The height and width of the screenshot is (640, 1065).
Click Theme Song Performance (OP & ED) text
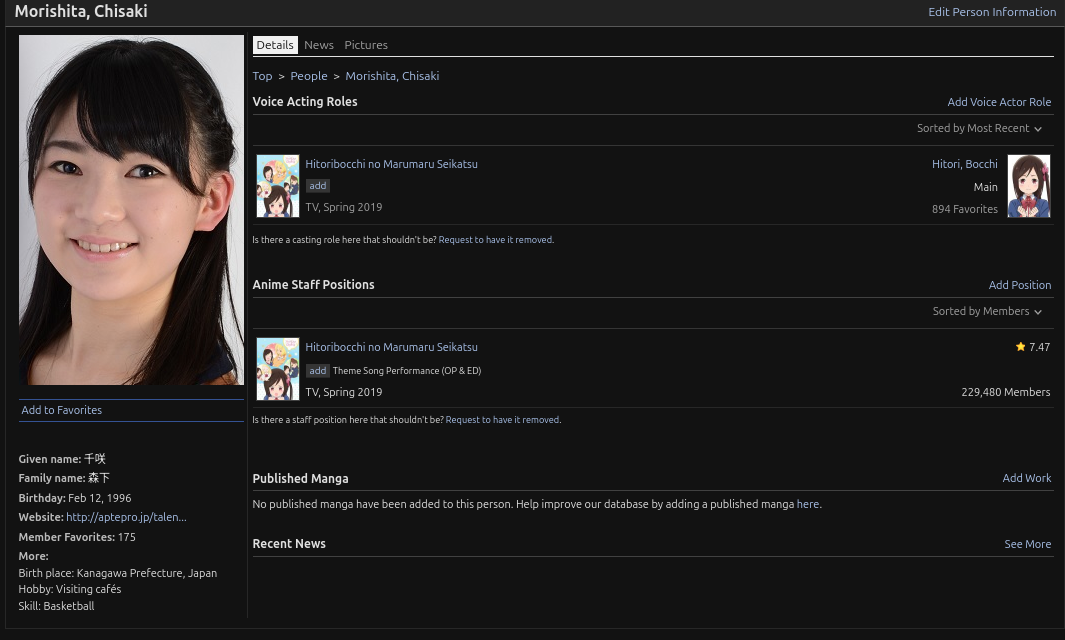407,371
